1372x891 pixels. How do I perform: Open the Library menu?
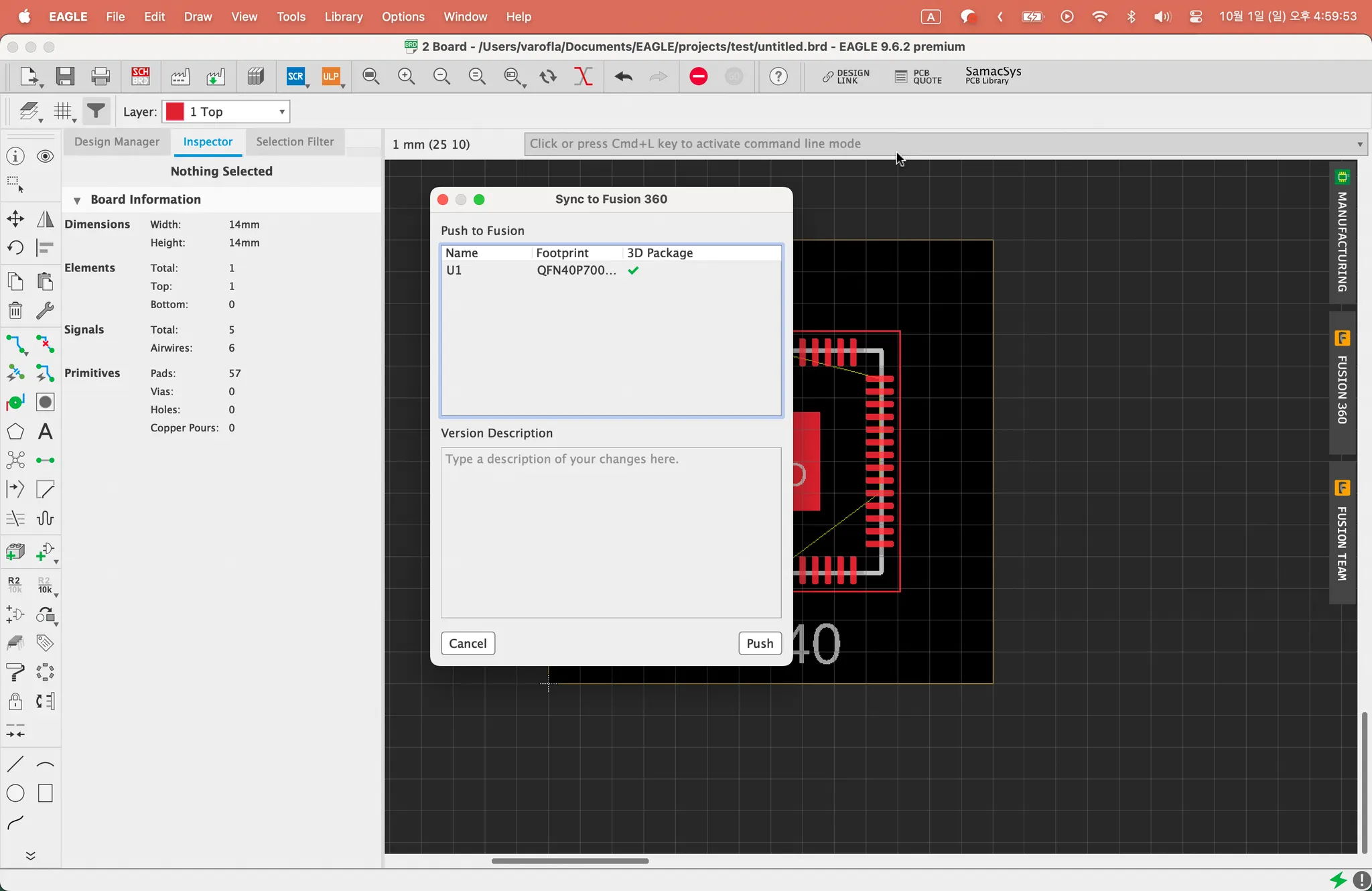pos(343,17)
